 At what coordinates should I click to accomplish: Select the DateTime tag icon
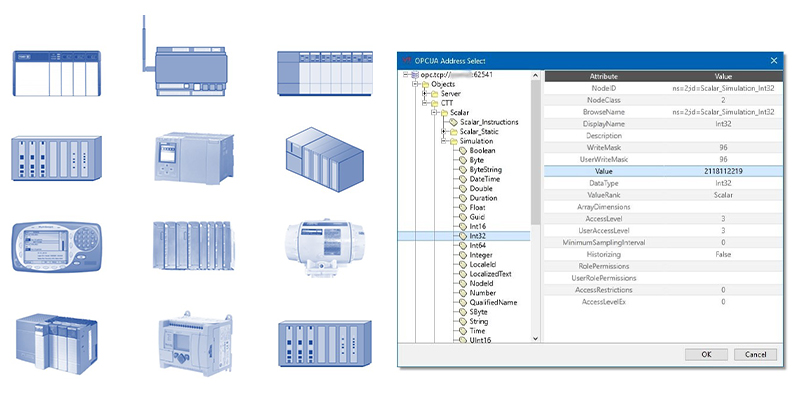[461, 179]
